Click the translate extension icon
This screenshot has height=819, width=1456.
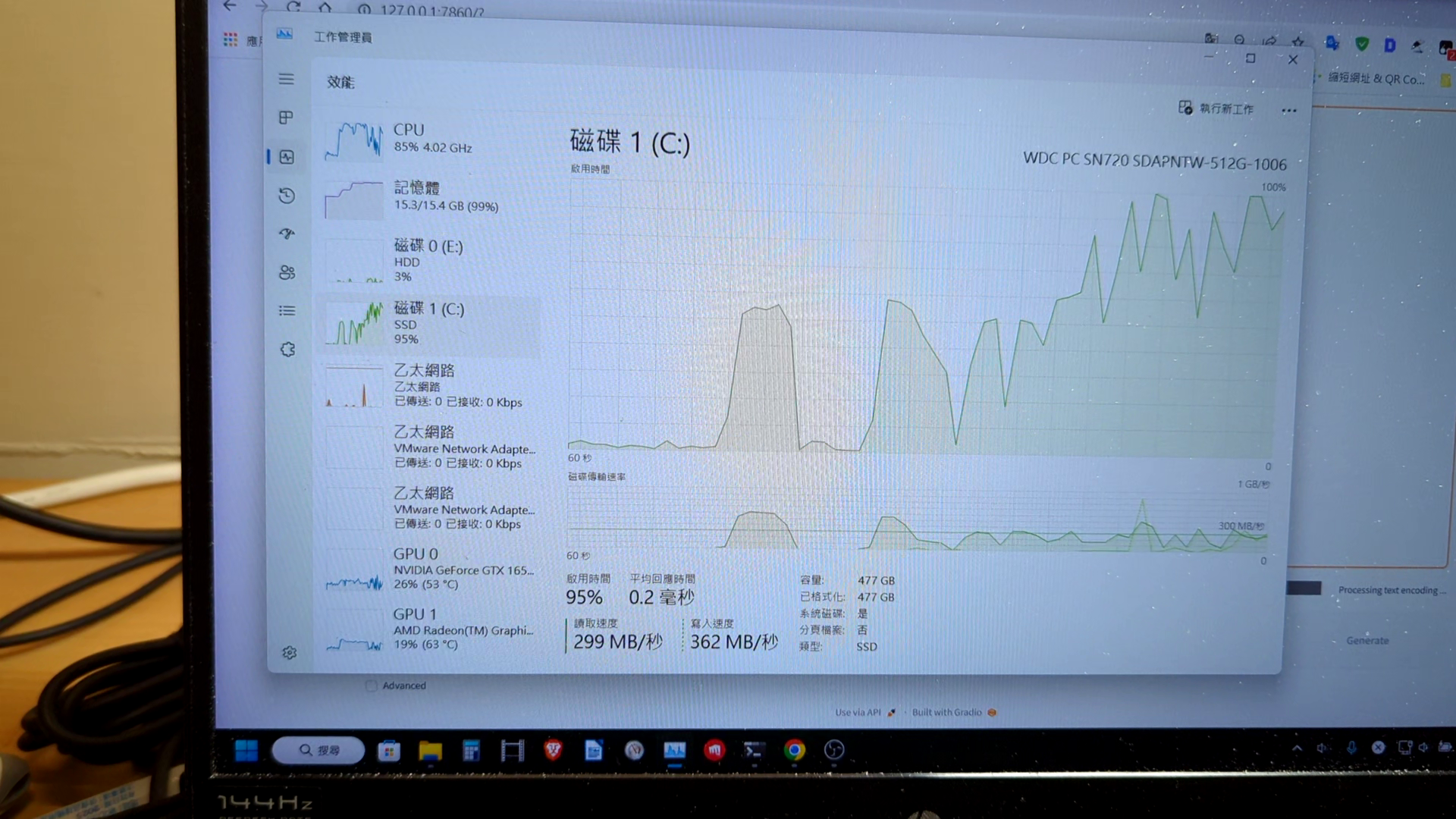(1332, 43)
